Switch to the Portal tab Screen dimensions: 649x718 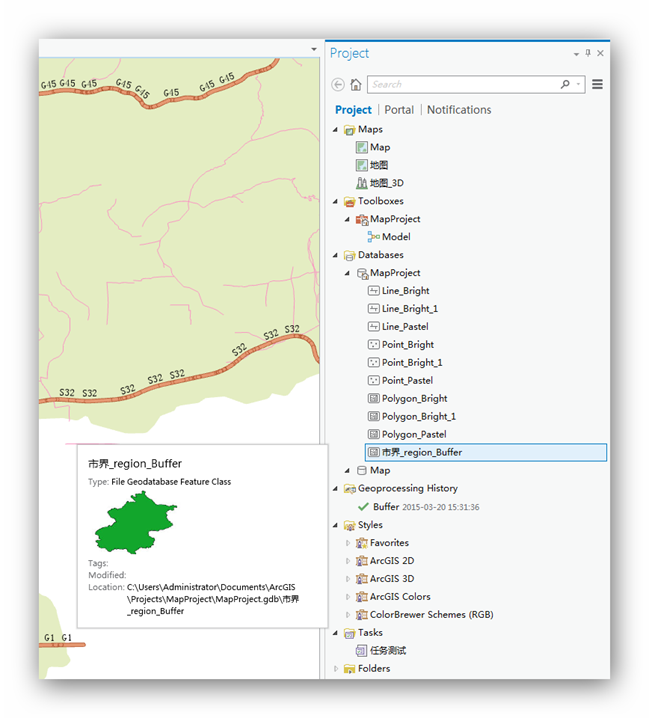point(399,110)
